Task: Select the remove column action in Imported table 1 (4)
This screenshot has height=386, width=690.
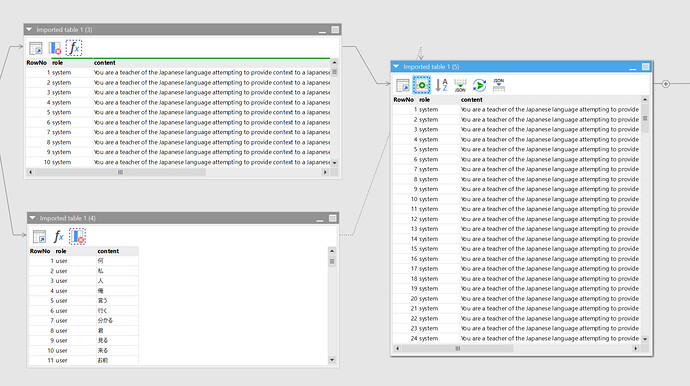Action: (x=77, y=237)
